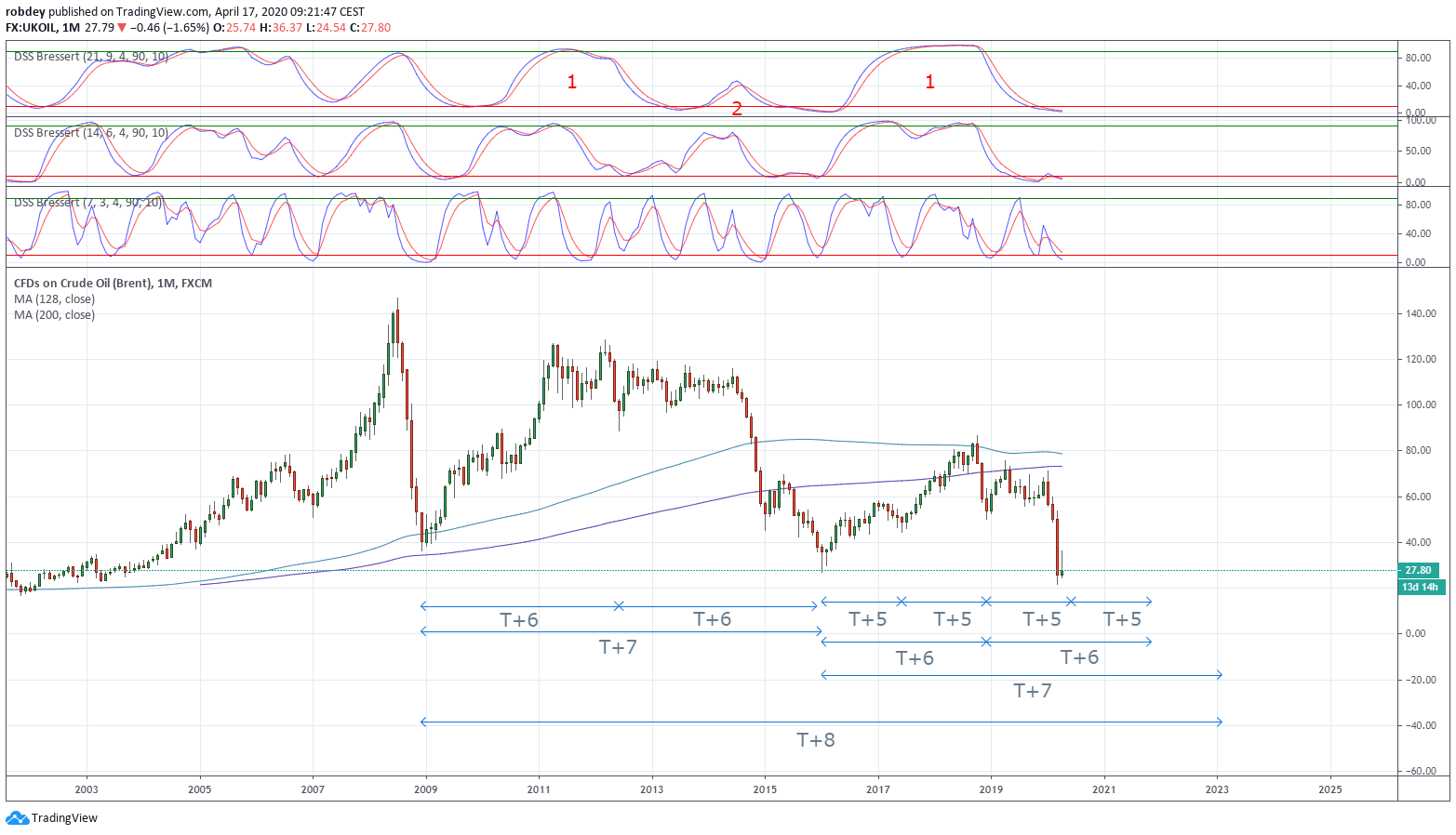Click the 2019 year on time axis
This screenshot has height=835, width=1456.
(x=991, y=789)
